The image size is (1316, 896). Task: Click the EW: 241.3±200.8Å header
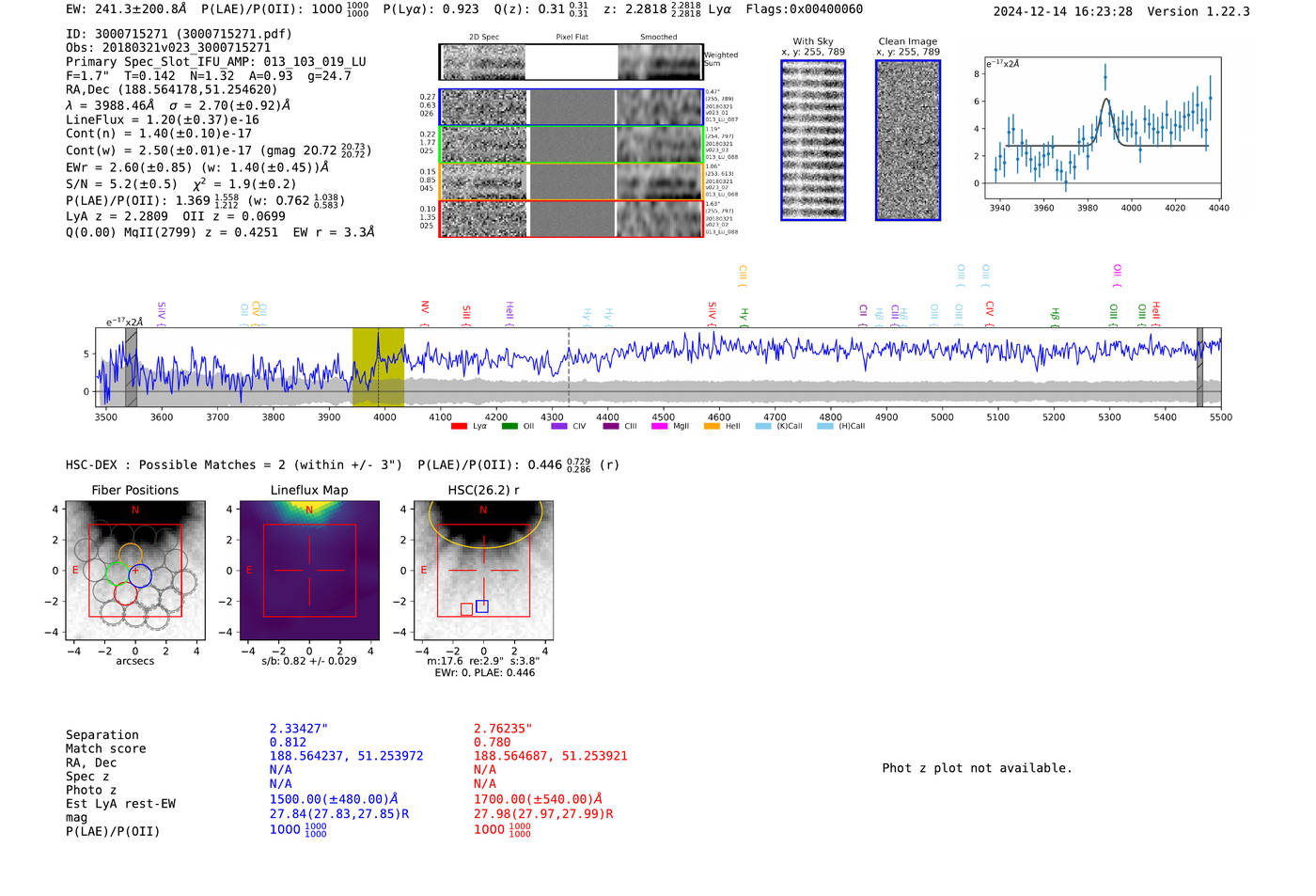point(127,9)
